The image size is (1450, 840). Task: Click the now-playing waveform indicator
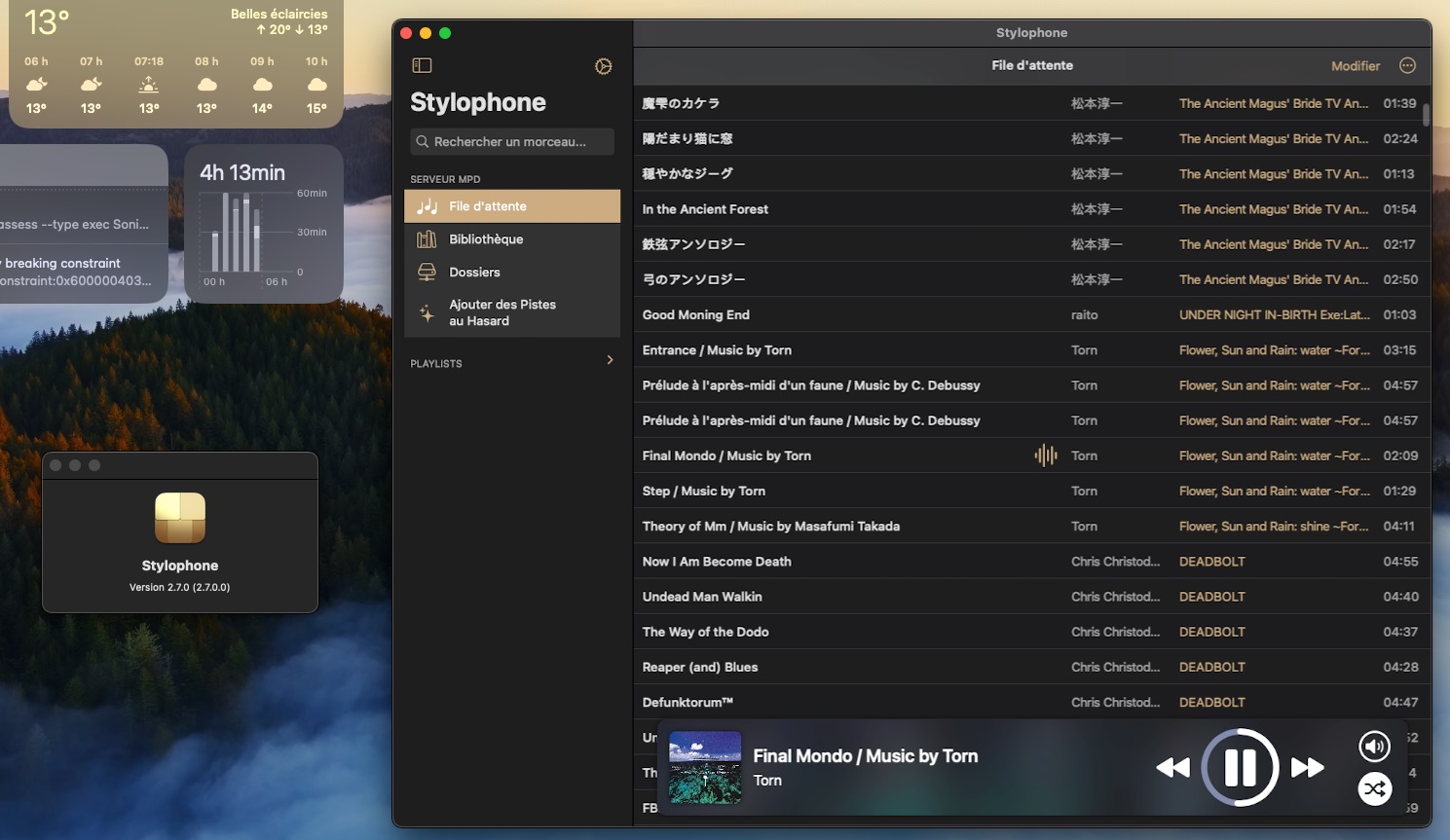pyautogui.click(x=1046, y=456)
